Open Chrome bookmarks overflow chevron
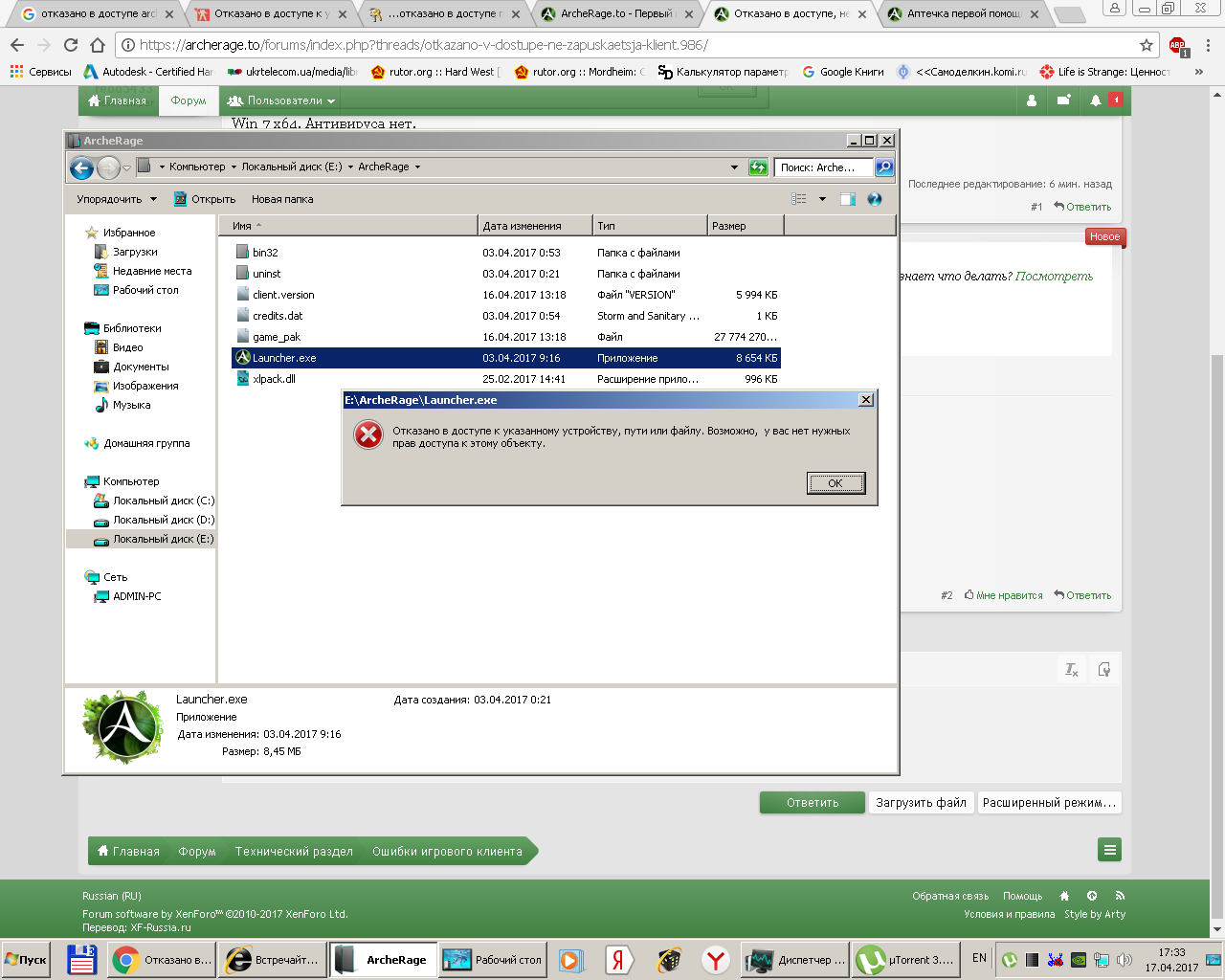This screenshot has width=1225, height=980. pos(1199,72)
